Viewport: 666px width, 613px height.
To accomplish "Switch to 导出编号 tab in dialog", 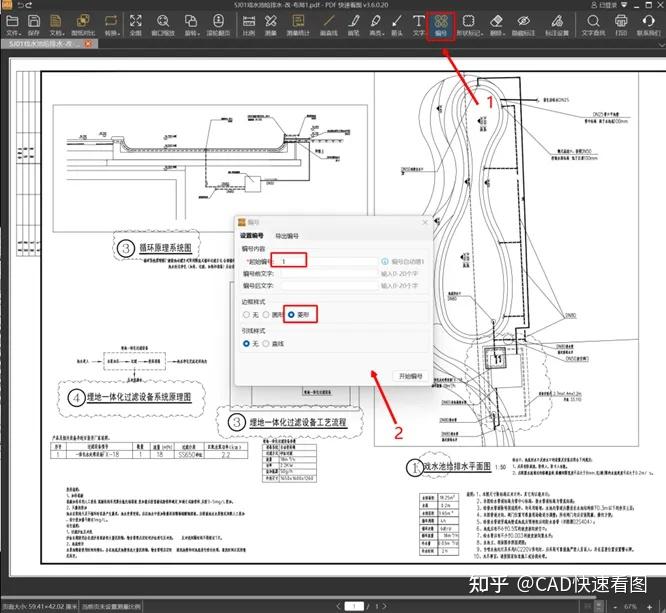I will (x=287, y=236).
